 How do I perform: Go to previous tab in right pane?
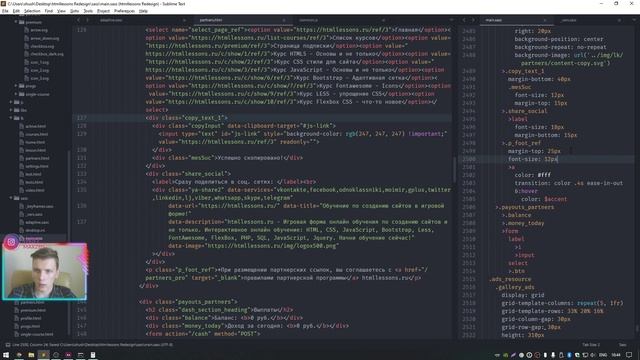point(464,20)
